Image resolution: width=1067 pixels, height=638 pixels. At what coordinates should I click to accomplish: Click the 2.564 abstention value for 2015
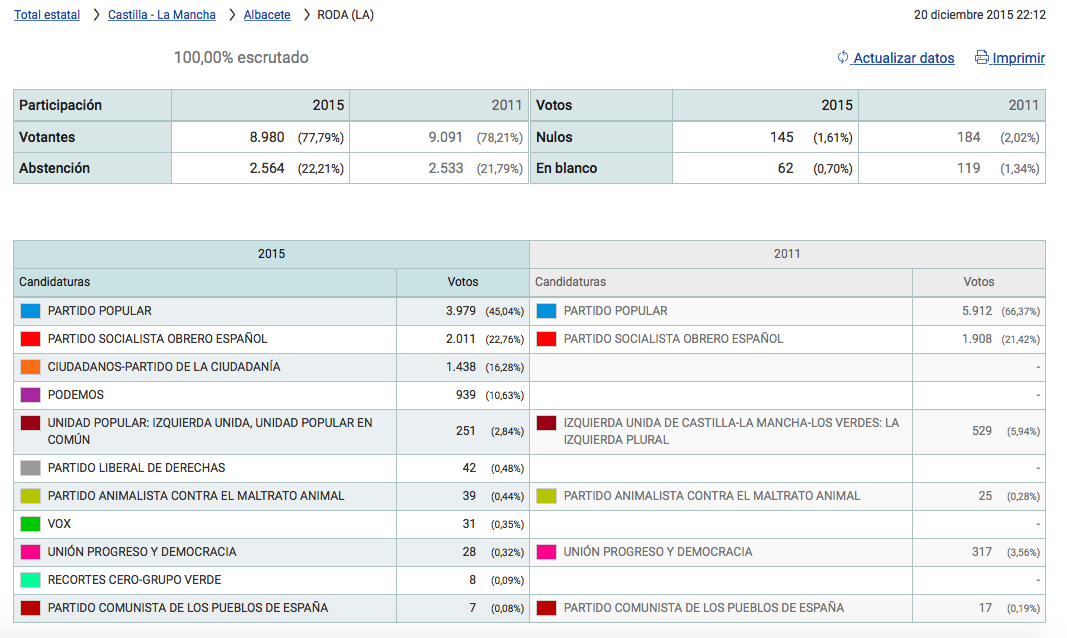tap(267, 168)
